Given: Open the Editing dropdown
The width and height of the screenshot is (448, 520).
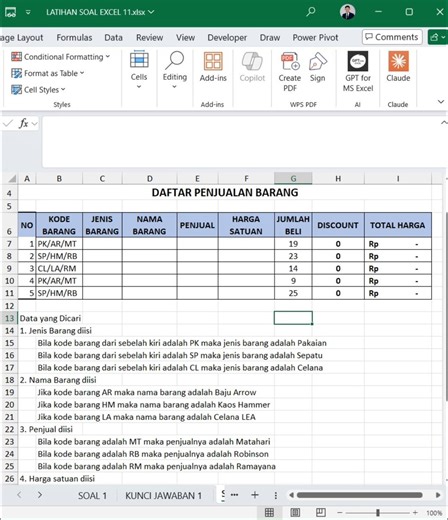Looking at the screenshot, I should coord(175,69).
